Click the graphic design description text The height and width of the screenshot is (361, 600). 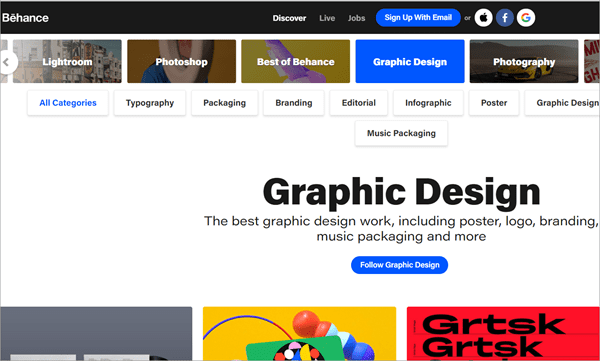coord(401,229)
